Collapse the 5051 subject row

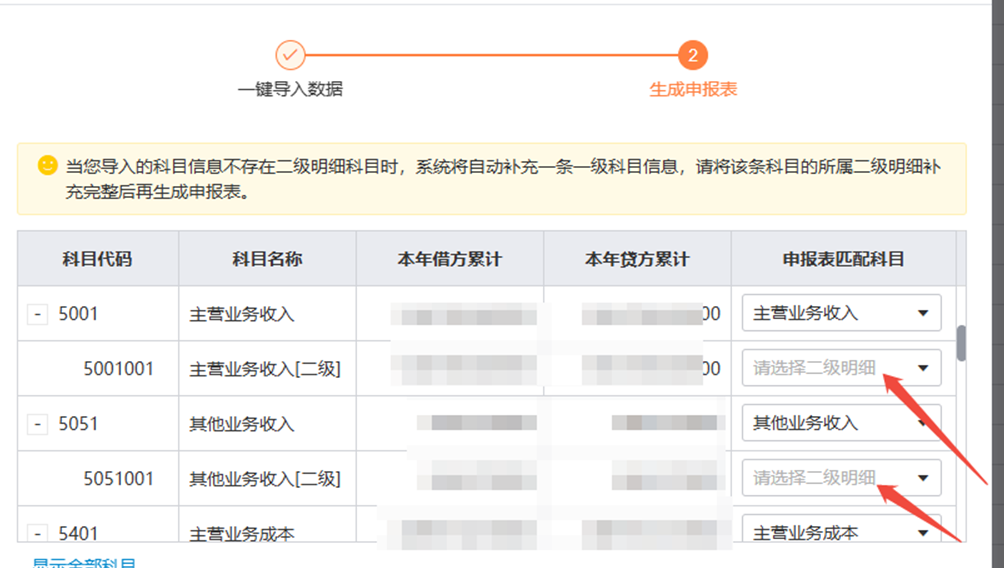pos(37,424)
